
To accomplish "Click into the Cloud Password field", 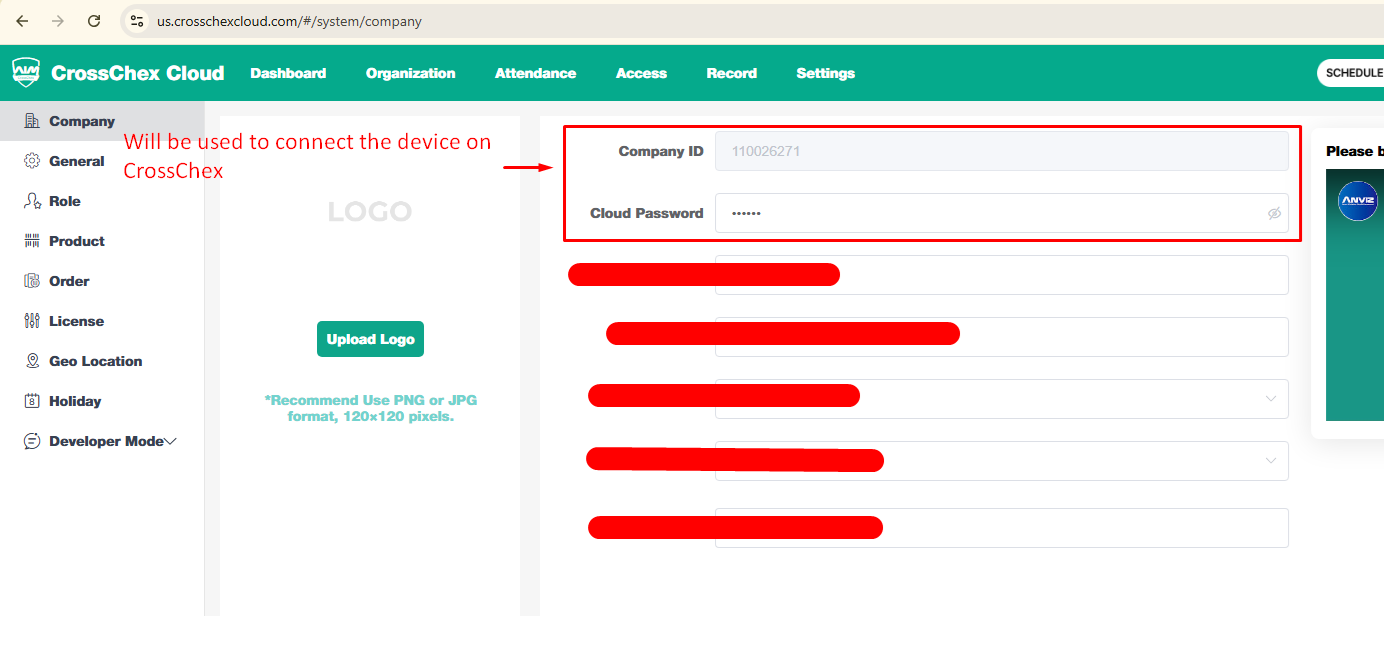I will [990, 213].
